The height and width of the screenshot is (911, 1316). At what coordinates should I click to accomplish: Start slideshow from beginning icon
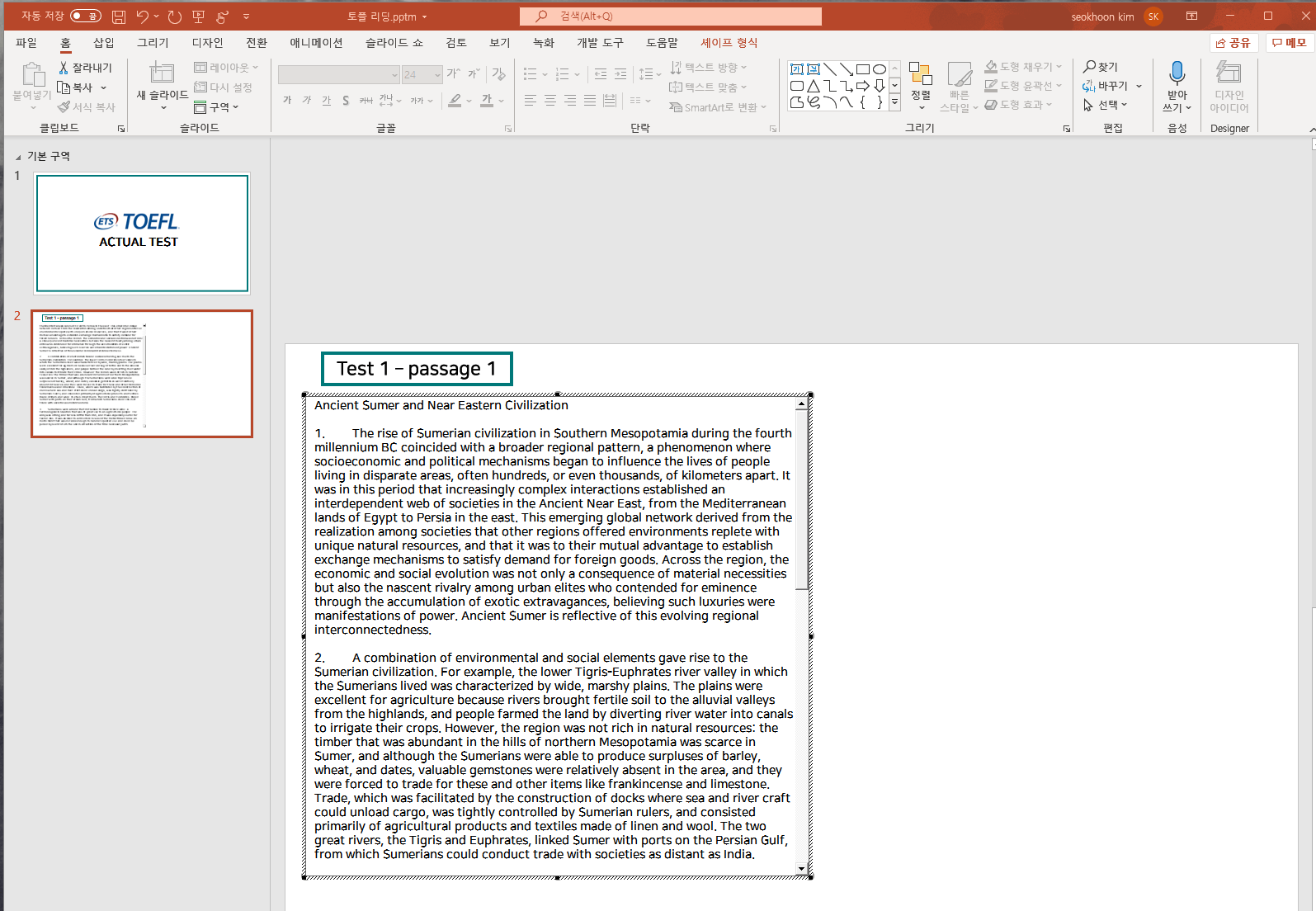(198, 17)
